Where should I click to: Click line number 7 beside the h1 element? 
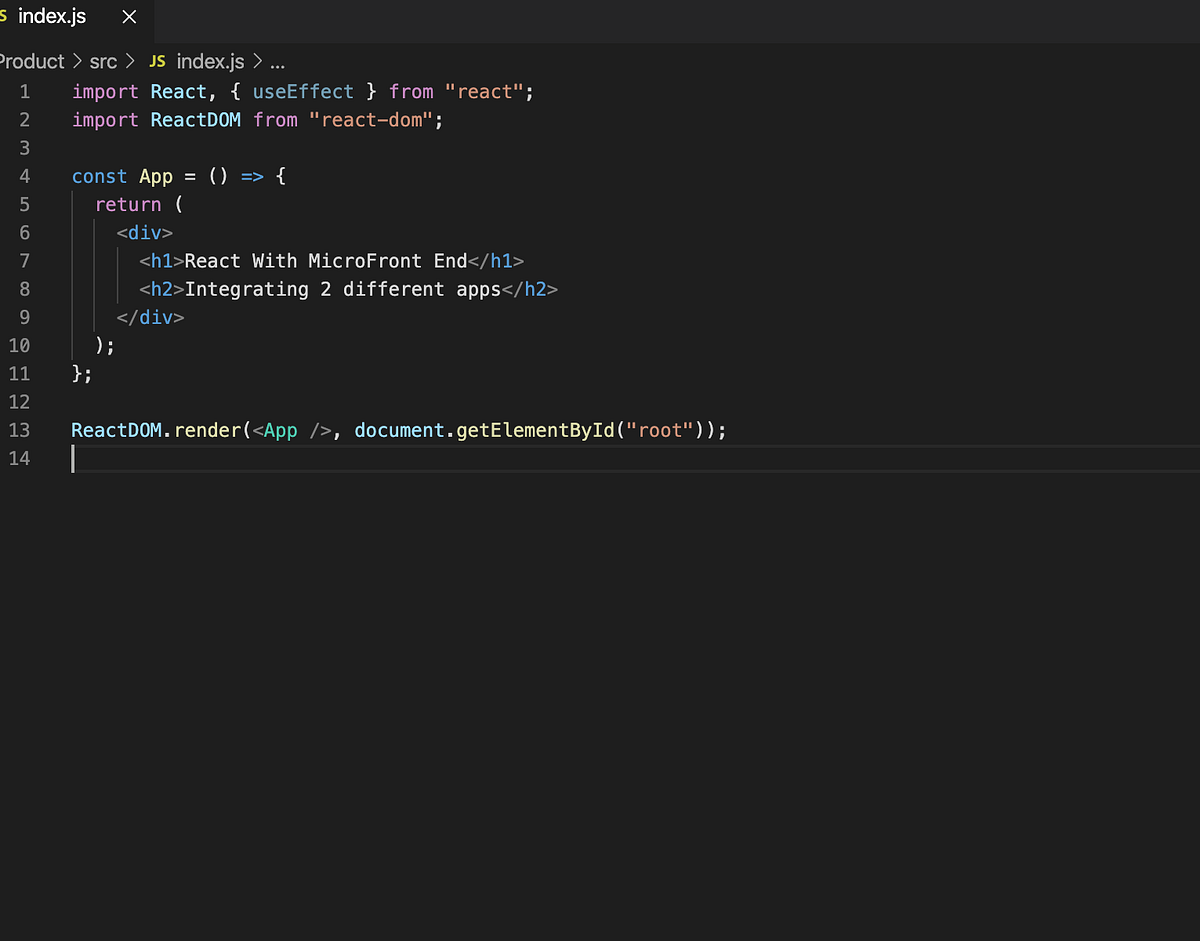[25, 260]
